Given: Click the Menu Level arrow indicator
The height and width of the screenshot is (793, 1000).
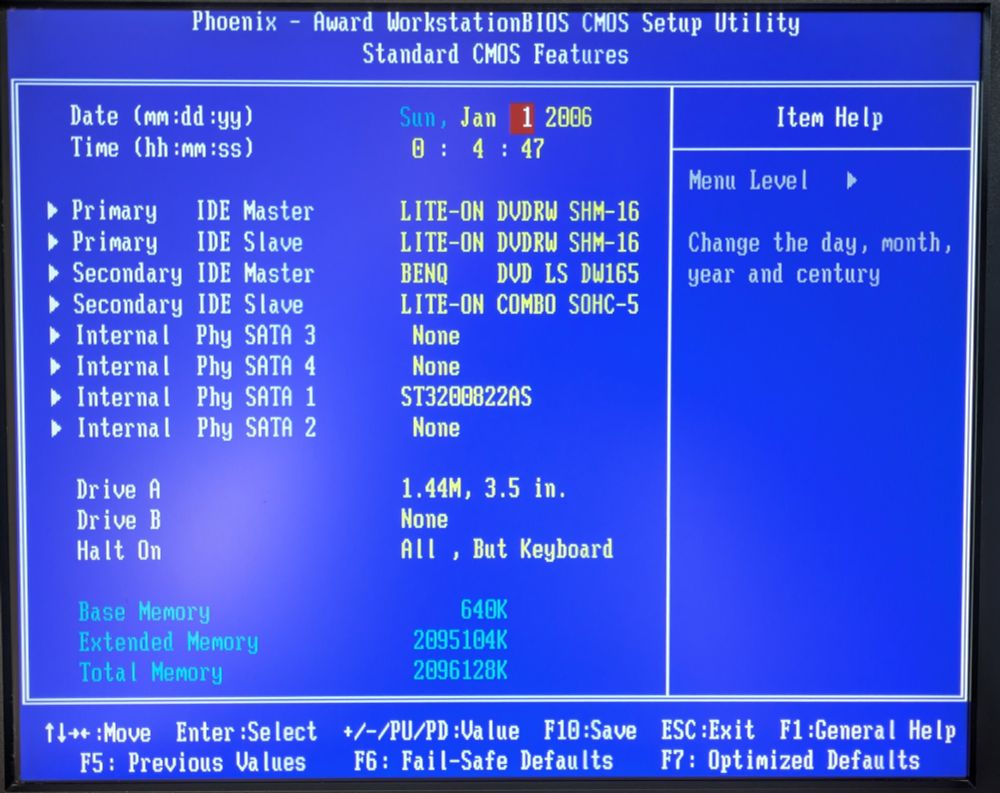Looking at the screenshot, I should point(851,181).
